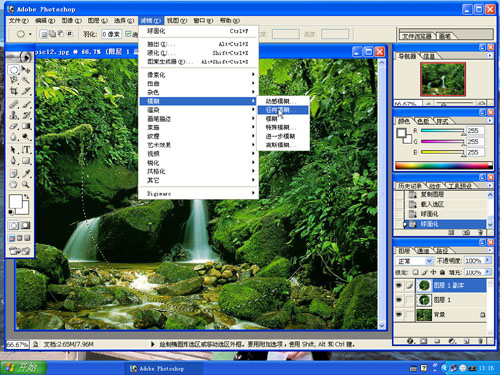Select the Brush tool

[x=26, y=105]
